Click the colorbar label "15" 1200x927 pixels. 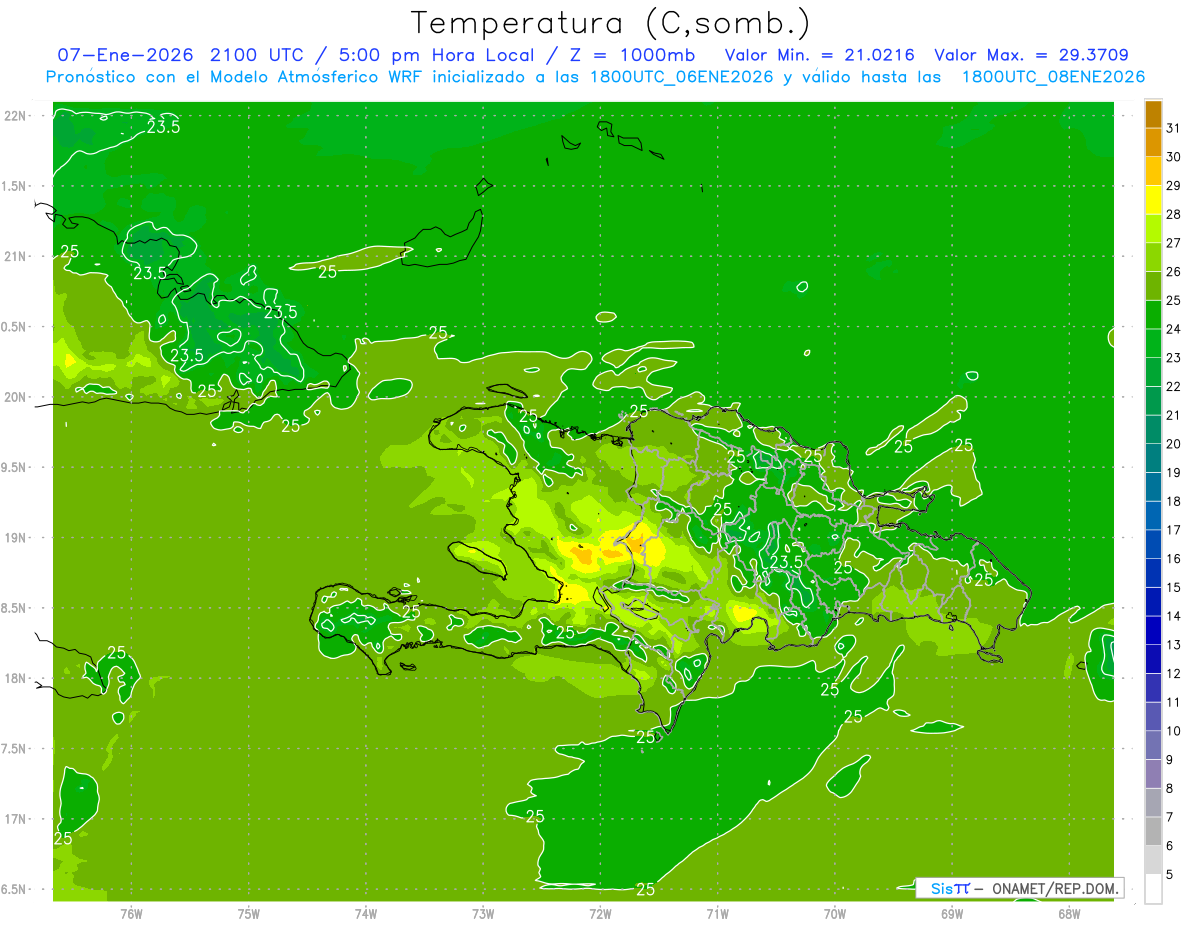coord(1174,587)
